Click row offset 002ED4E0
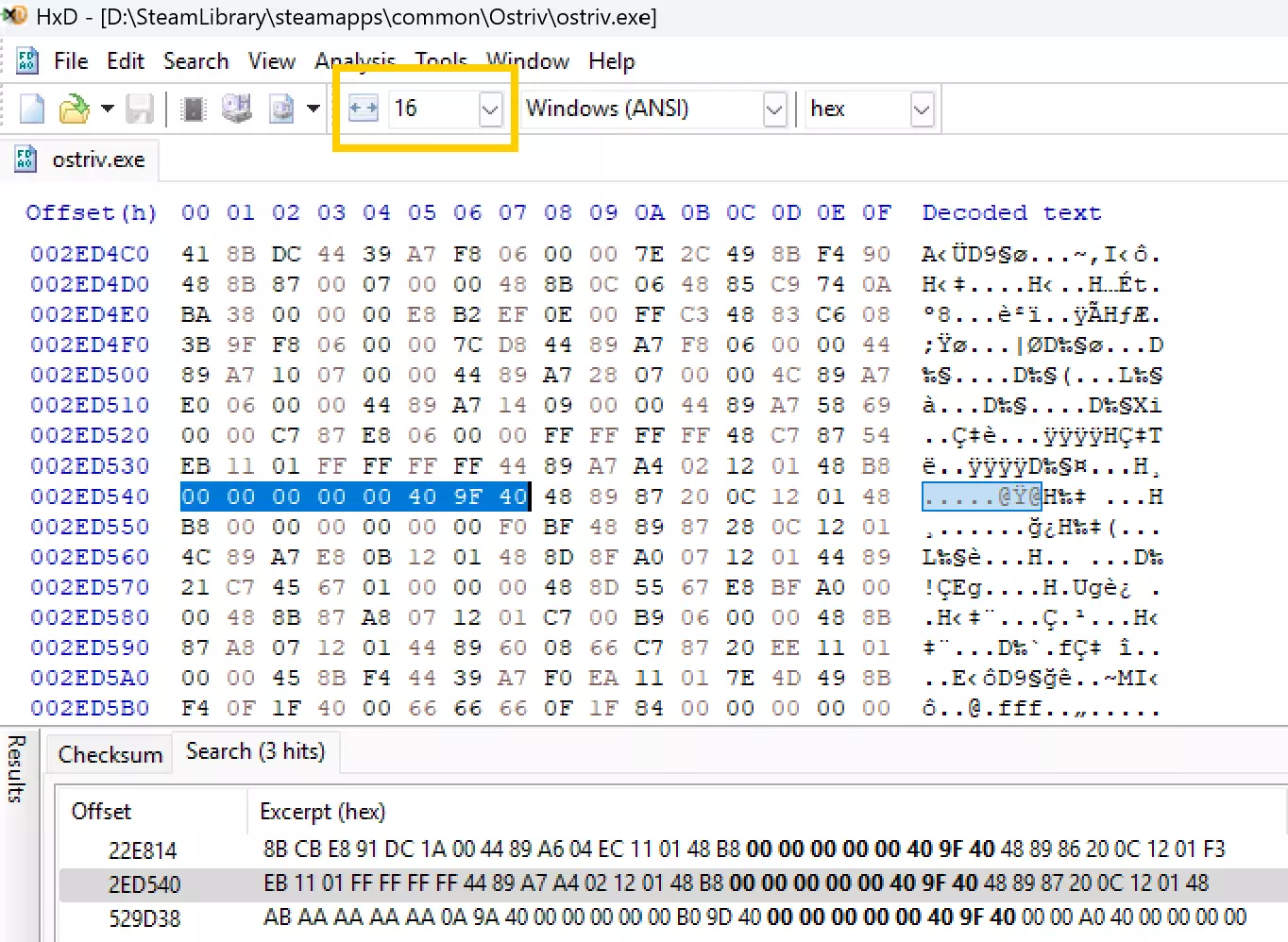 (x=90, y=315)
